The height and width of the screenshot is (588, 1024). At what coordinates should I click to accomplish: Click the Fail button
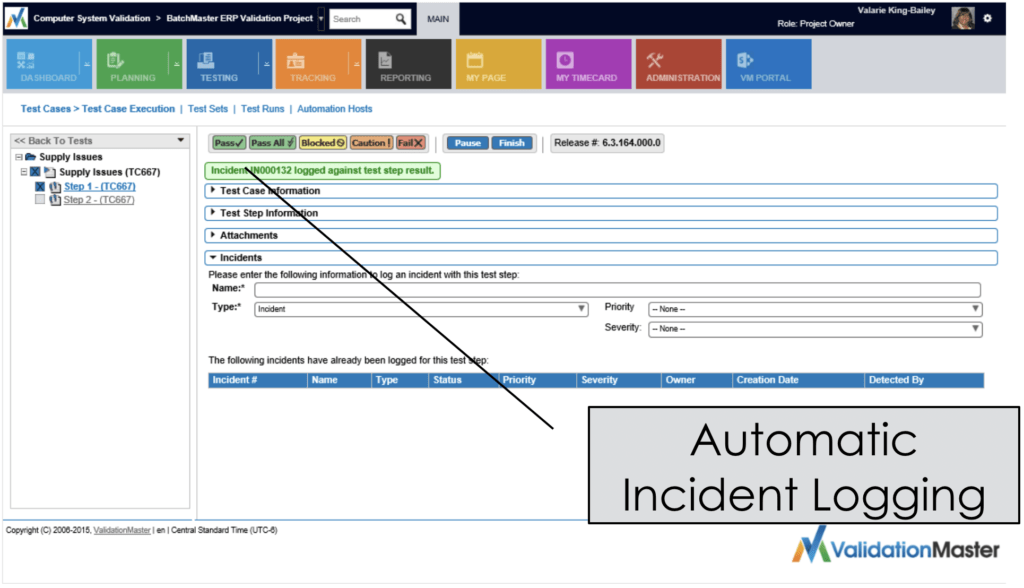[410, 142]
